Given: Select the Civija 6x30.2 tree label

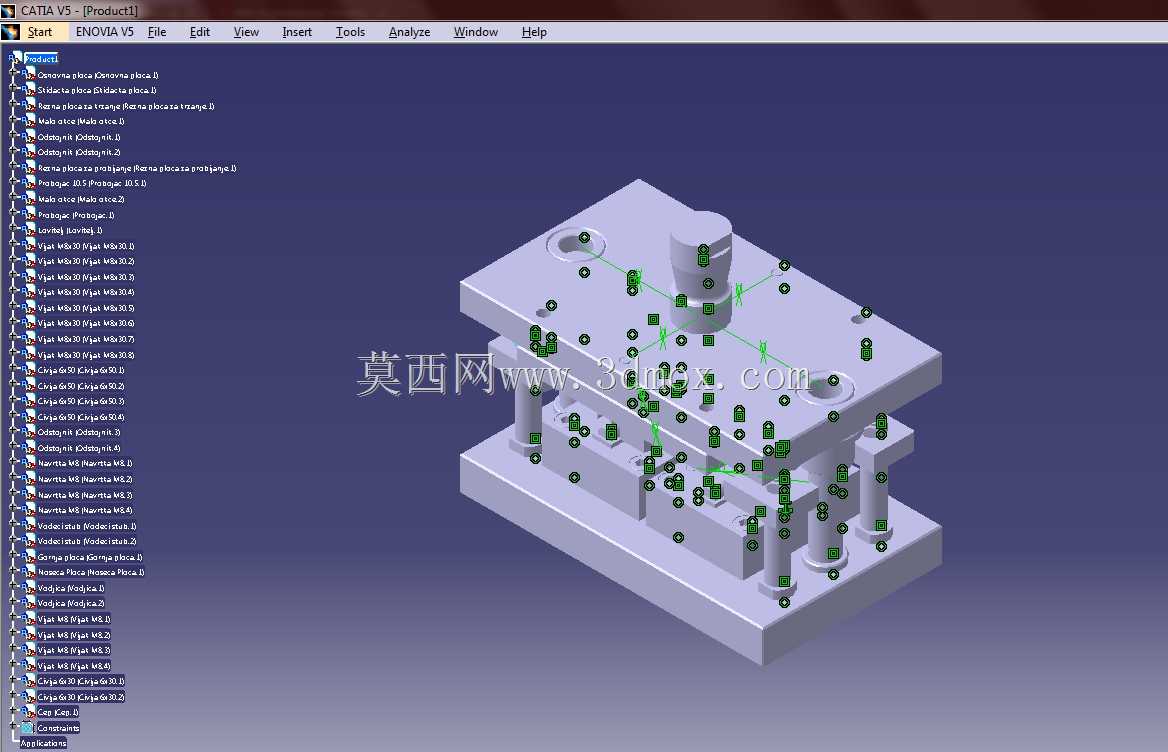Looking at the screenshot, I should pos(81,696).
